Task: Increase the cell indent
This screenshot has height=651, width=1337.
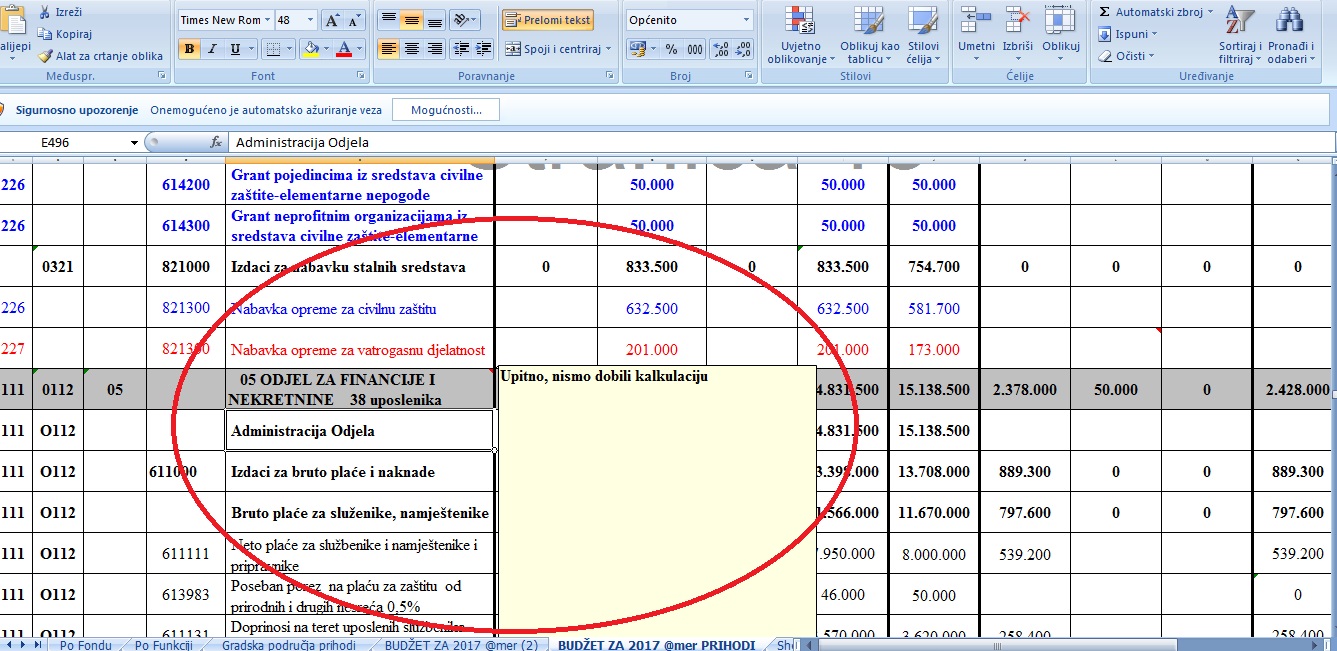Action: [484, 48]
